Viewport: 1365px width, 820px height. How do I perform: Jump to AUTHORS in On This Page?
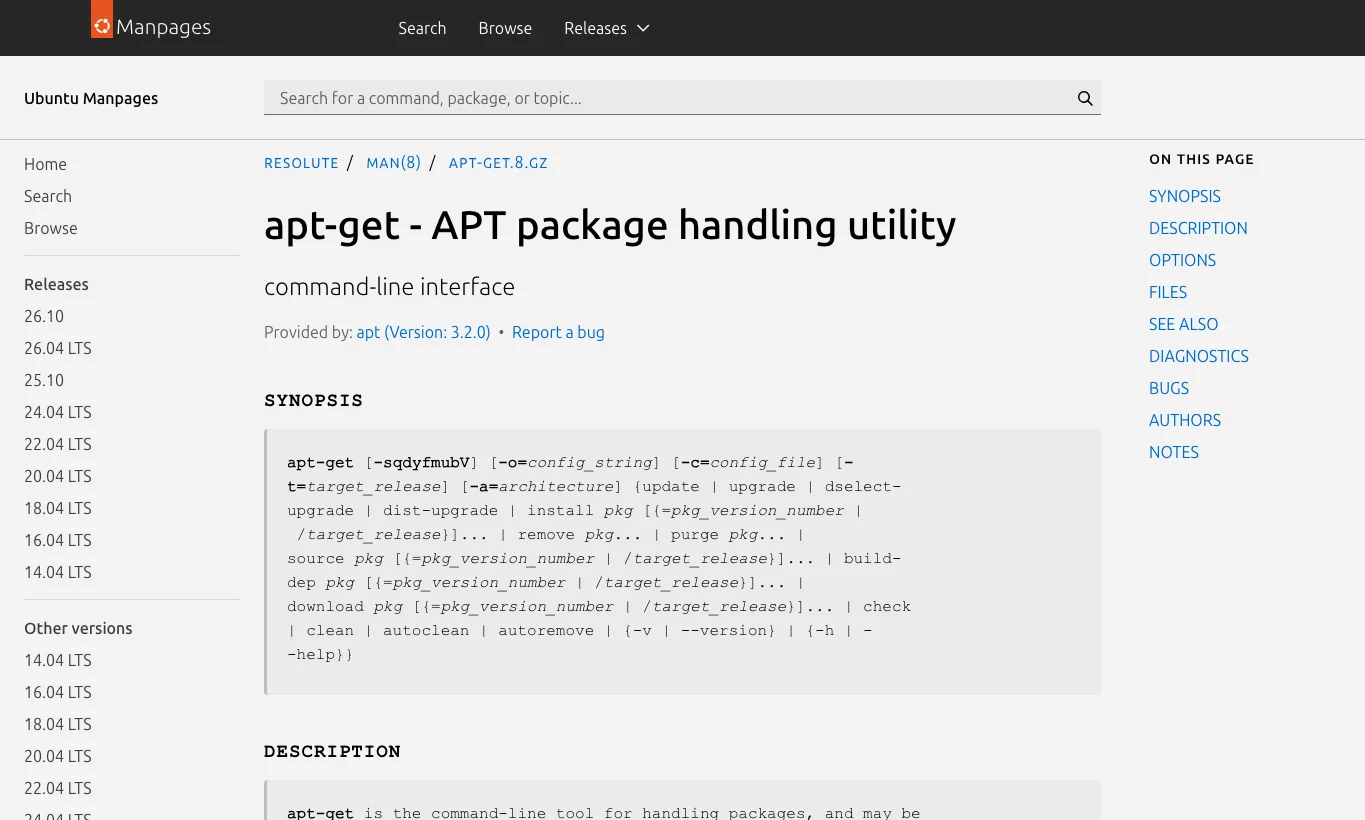coord(1185,420)
